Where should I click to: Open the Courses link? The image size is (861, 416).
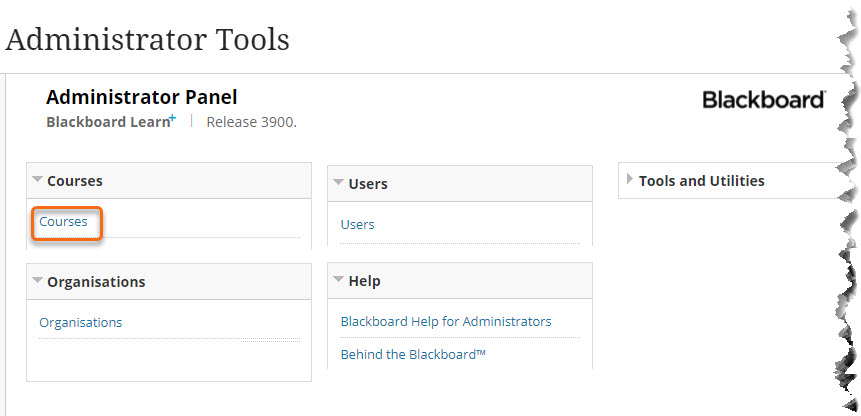tap(63, 222)
